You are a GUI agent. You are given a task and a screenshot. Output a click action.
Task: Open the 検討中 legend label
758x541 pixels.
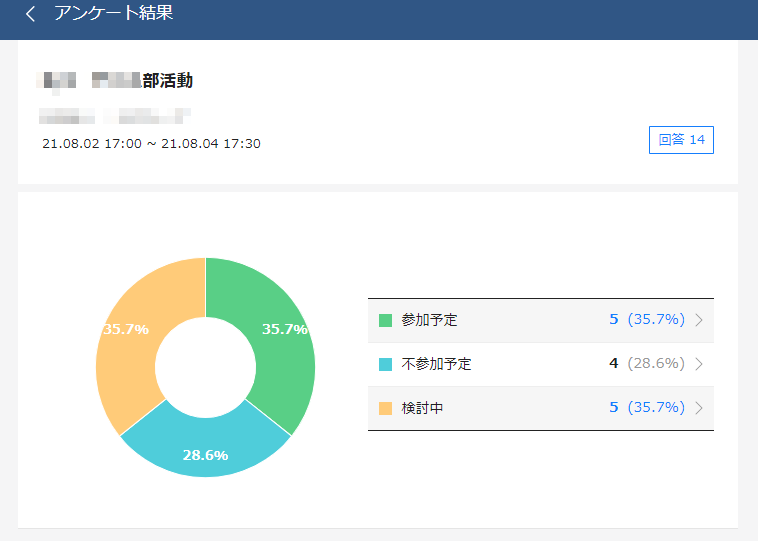coord(423,408)
